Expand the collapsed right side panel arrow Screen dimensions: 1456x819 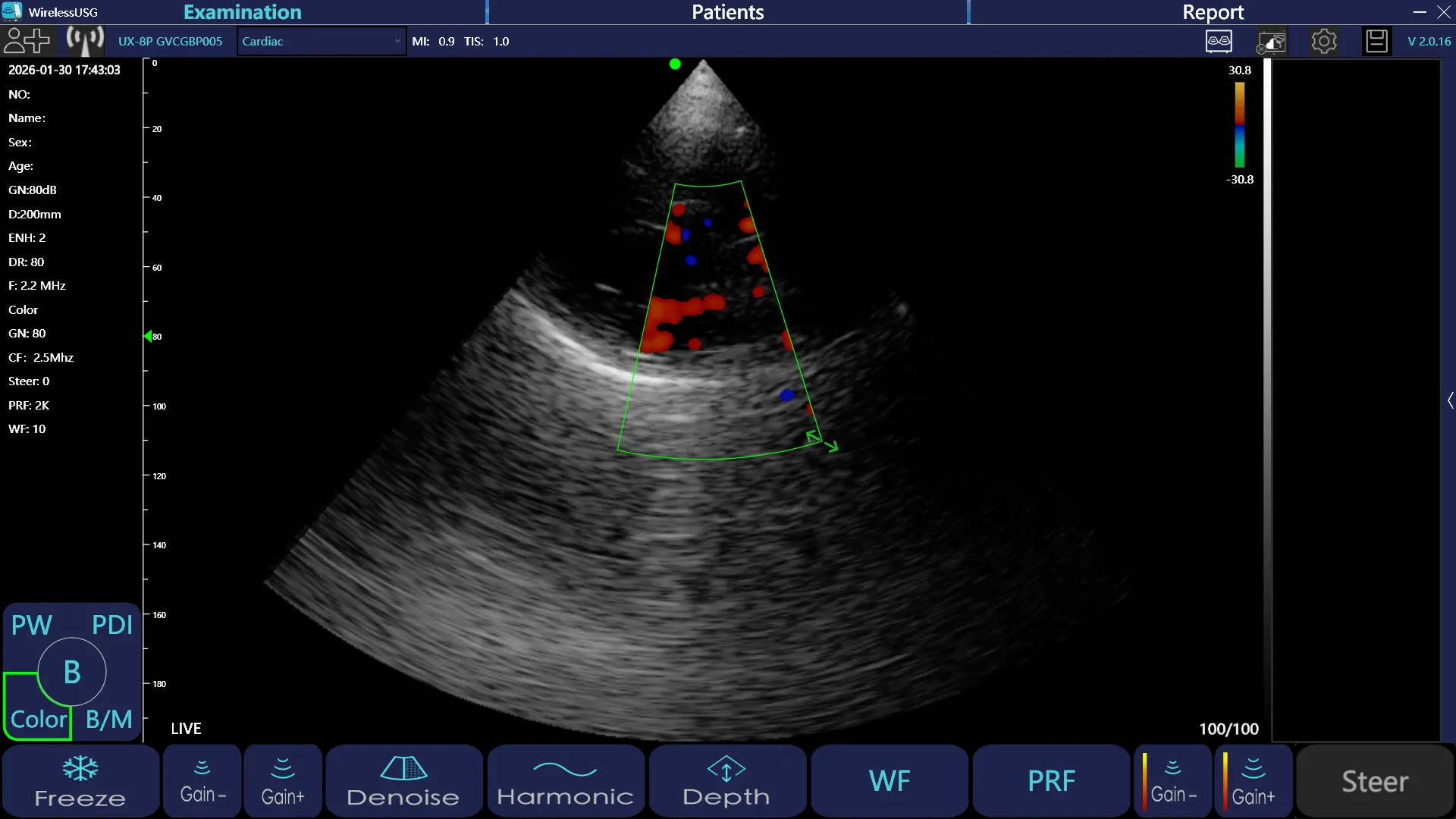[x=1450, y=400]
